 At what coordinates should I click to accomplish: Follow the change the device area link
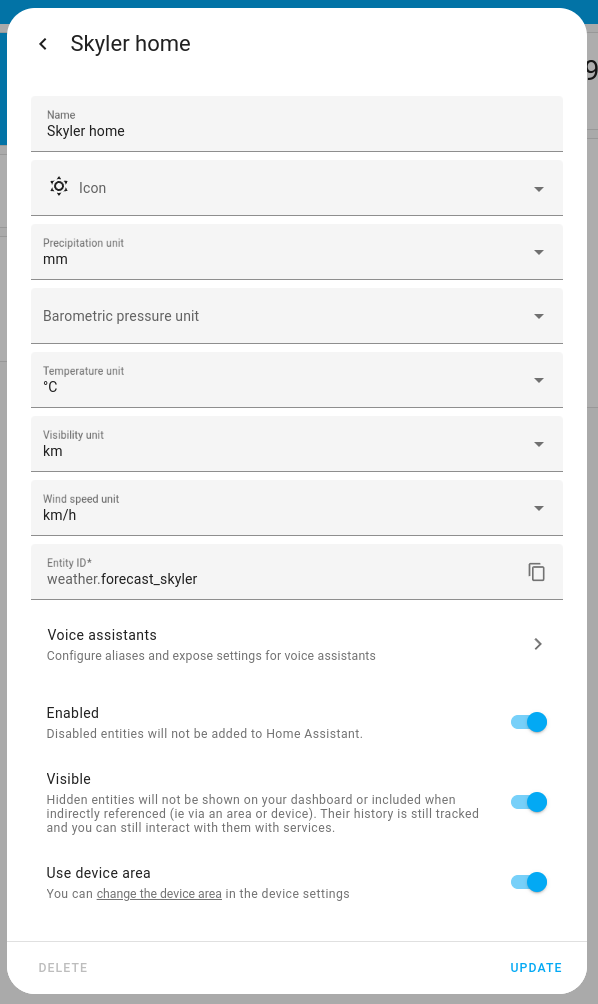[159, 893]
